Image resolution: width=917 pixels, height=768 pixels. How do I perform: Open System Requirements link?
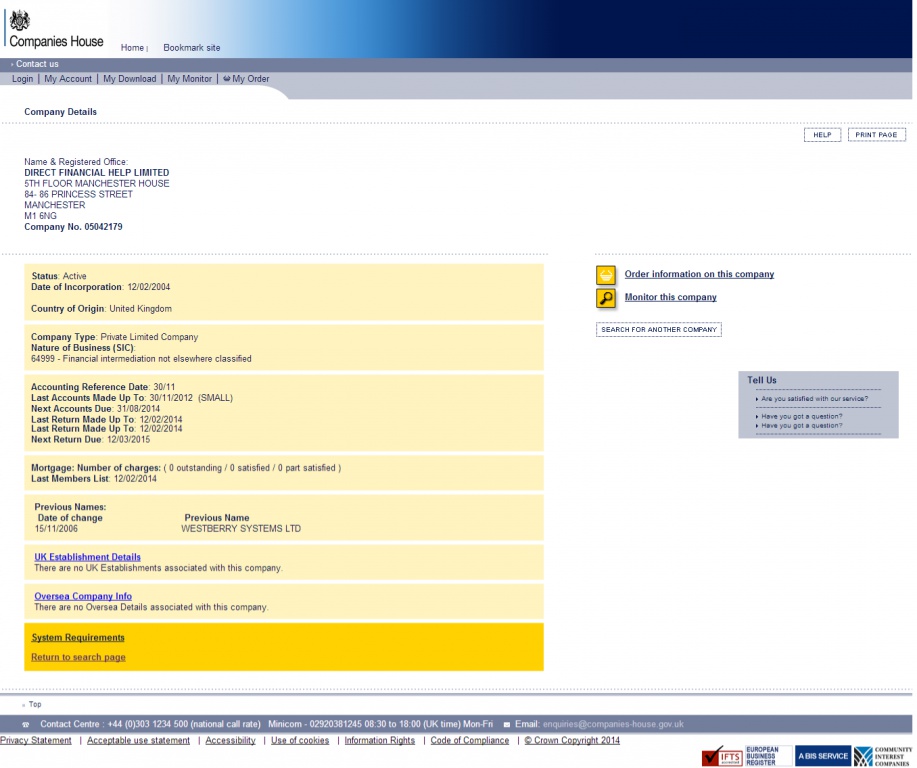coord(78,638)
